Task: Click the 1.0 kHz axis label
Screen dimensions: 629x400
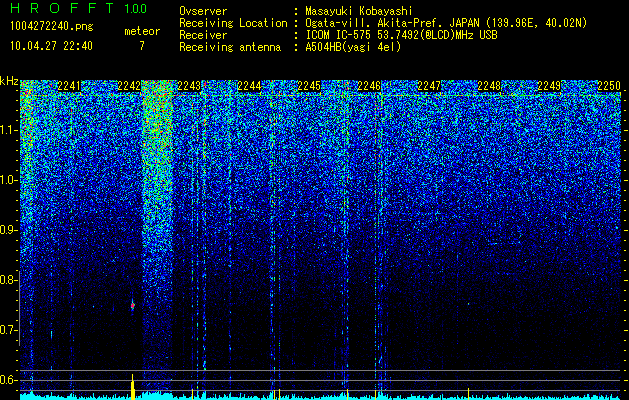Action: pos(9,181)
